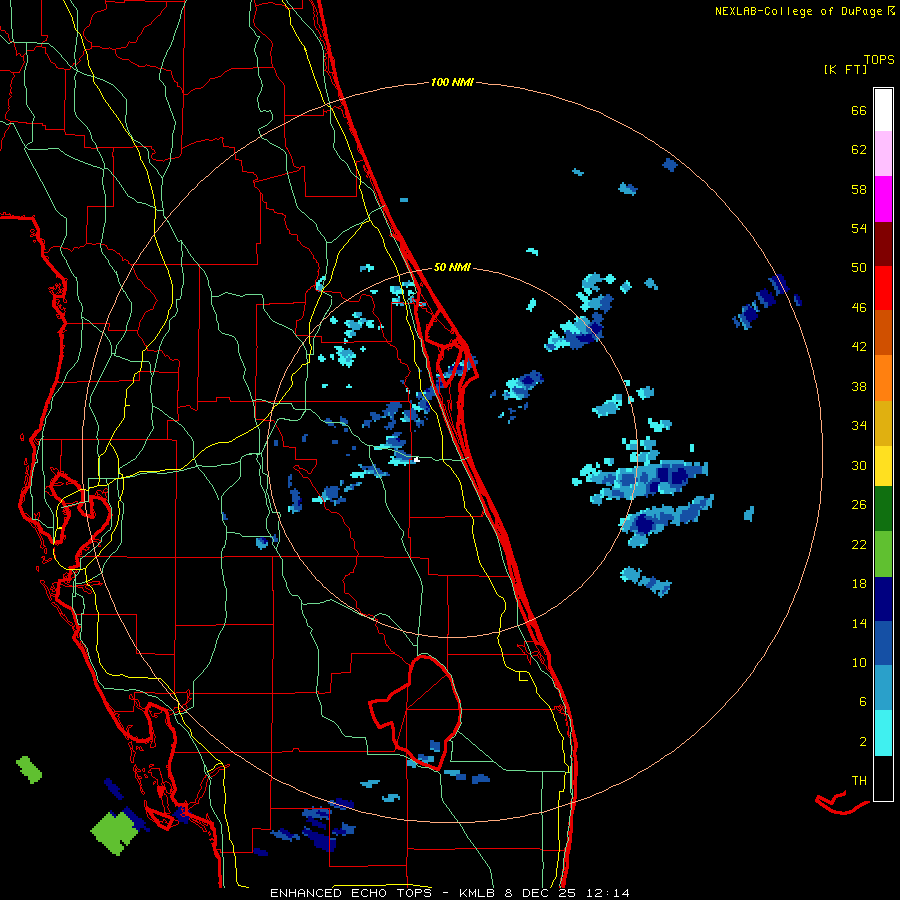Click the orange 38 kft legend swatch
The height and width of the screenshot is (900, 900).
pyautogui.click(x=883, y=378)
